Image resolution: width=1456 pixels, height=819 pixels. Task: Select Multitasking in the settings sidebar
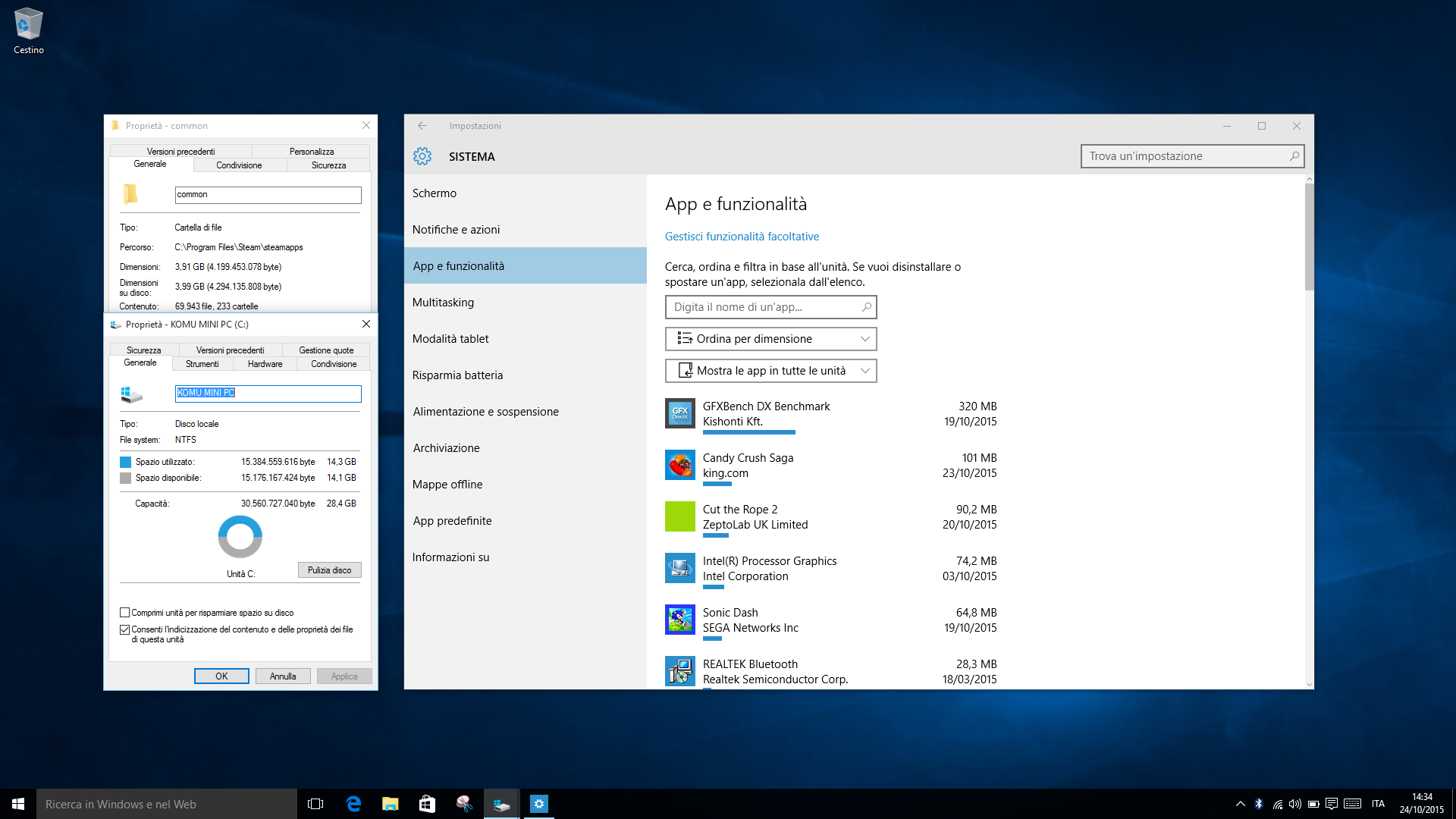pos(526,303)
